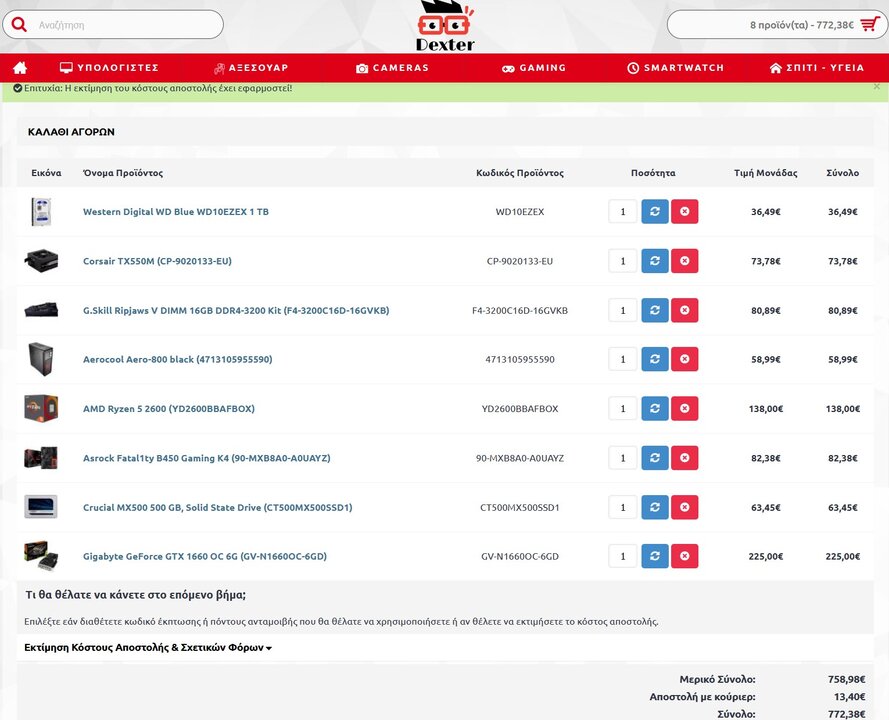Open AMD Ryzen 5 2600 product link
889x720 pixels.
[168, 409]
